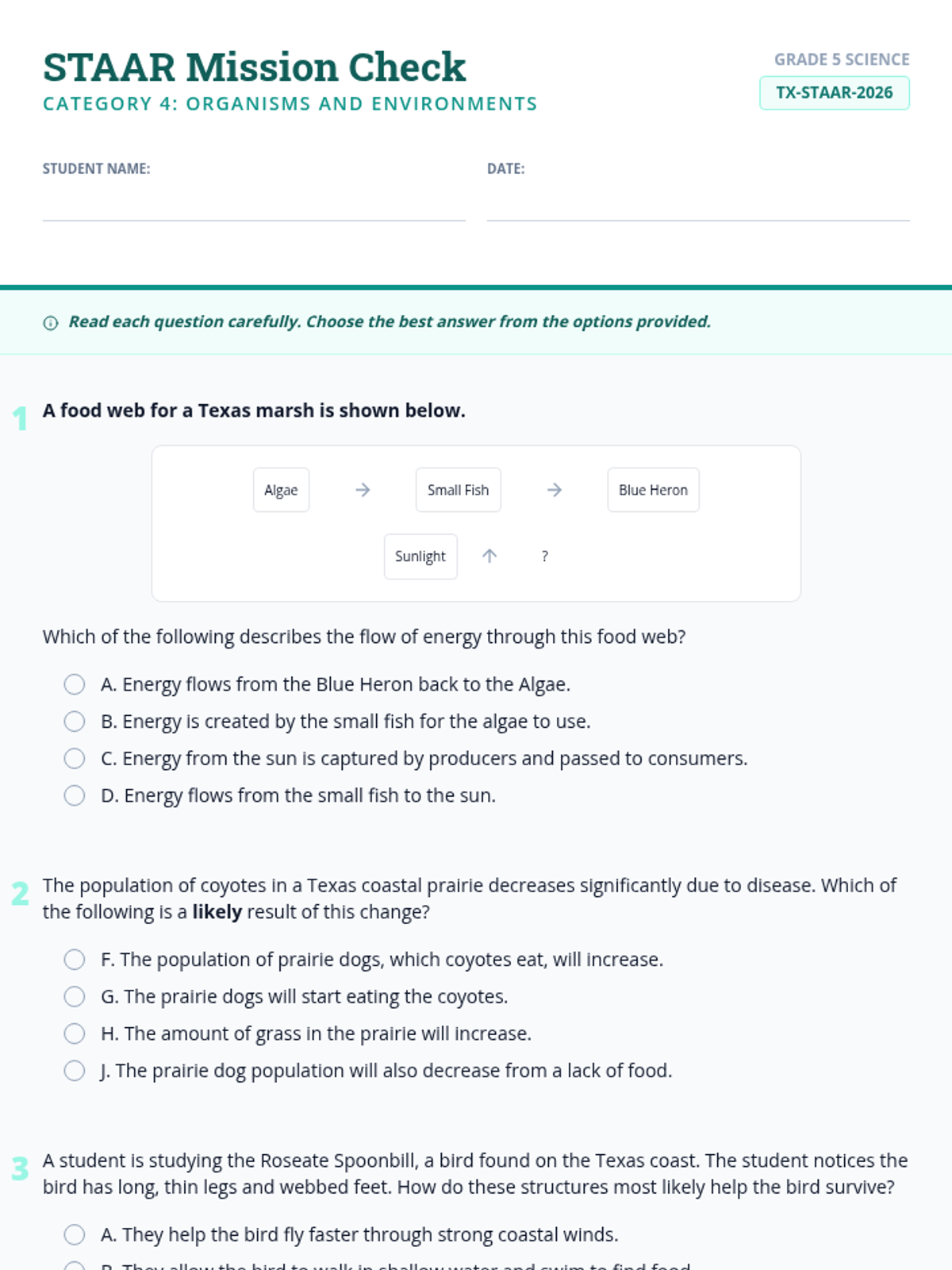Select answer J about prairie dog decrease

pyautogui.click(x=75, y=1071)
